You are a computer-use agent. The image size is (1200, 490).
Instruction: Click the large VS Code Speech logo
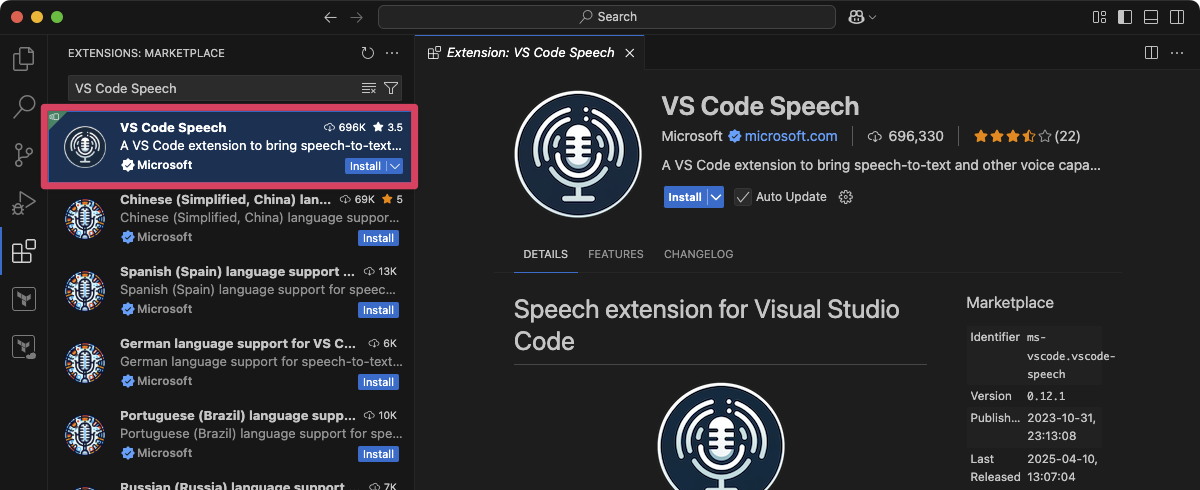[x=578, y=154]
